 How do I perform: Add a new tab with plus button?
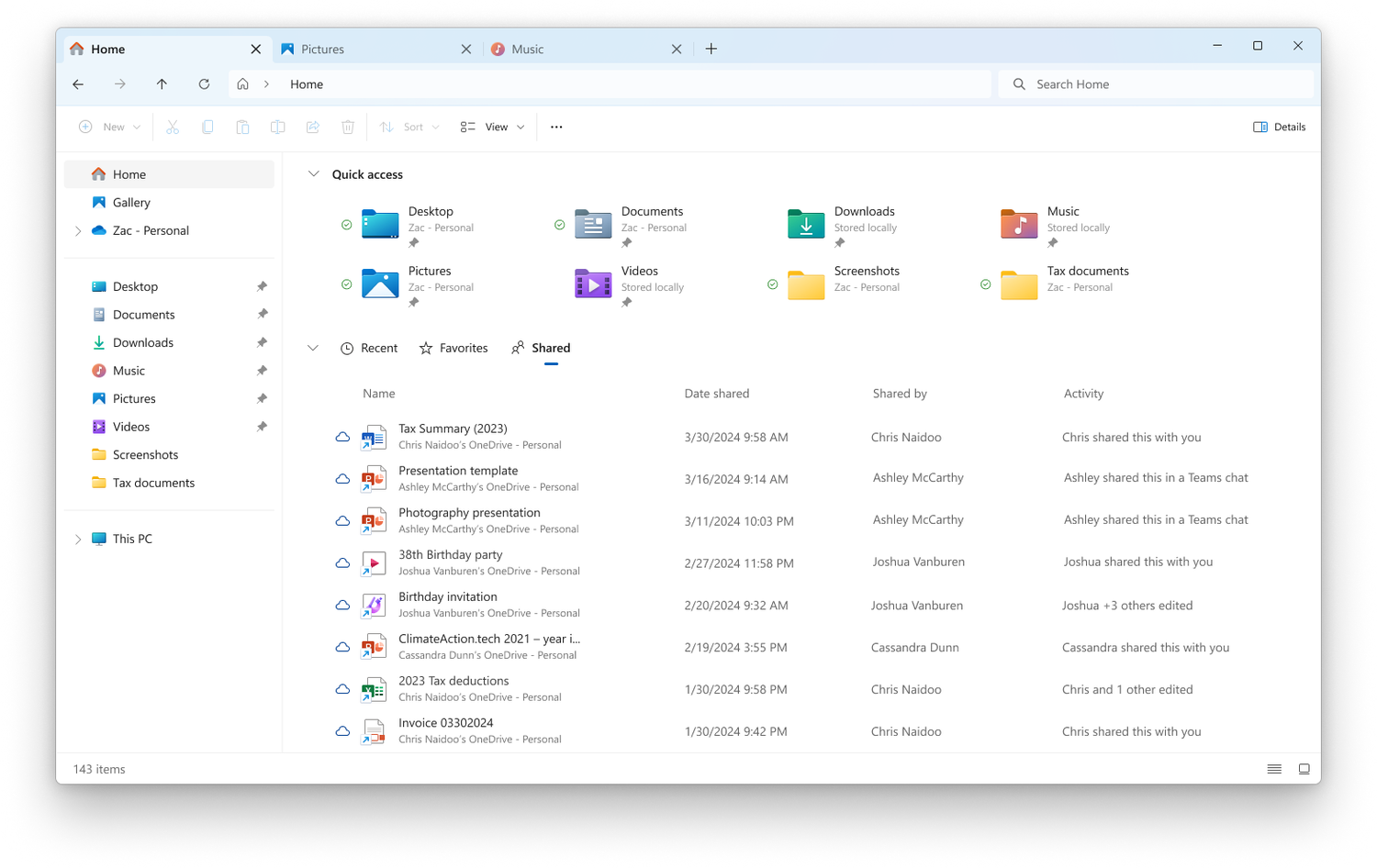coord(711,49)
